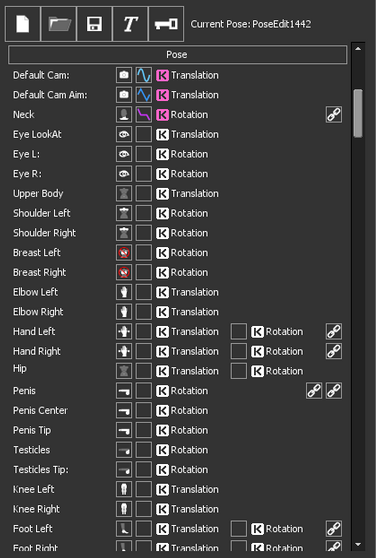
Task: Open pose file with folder icon
Action: (59, 24)
